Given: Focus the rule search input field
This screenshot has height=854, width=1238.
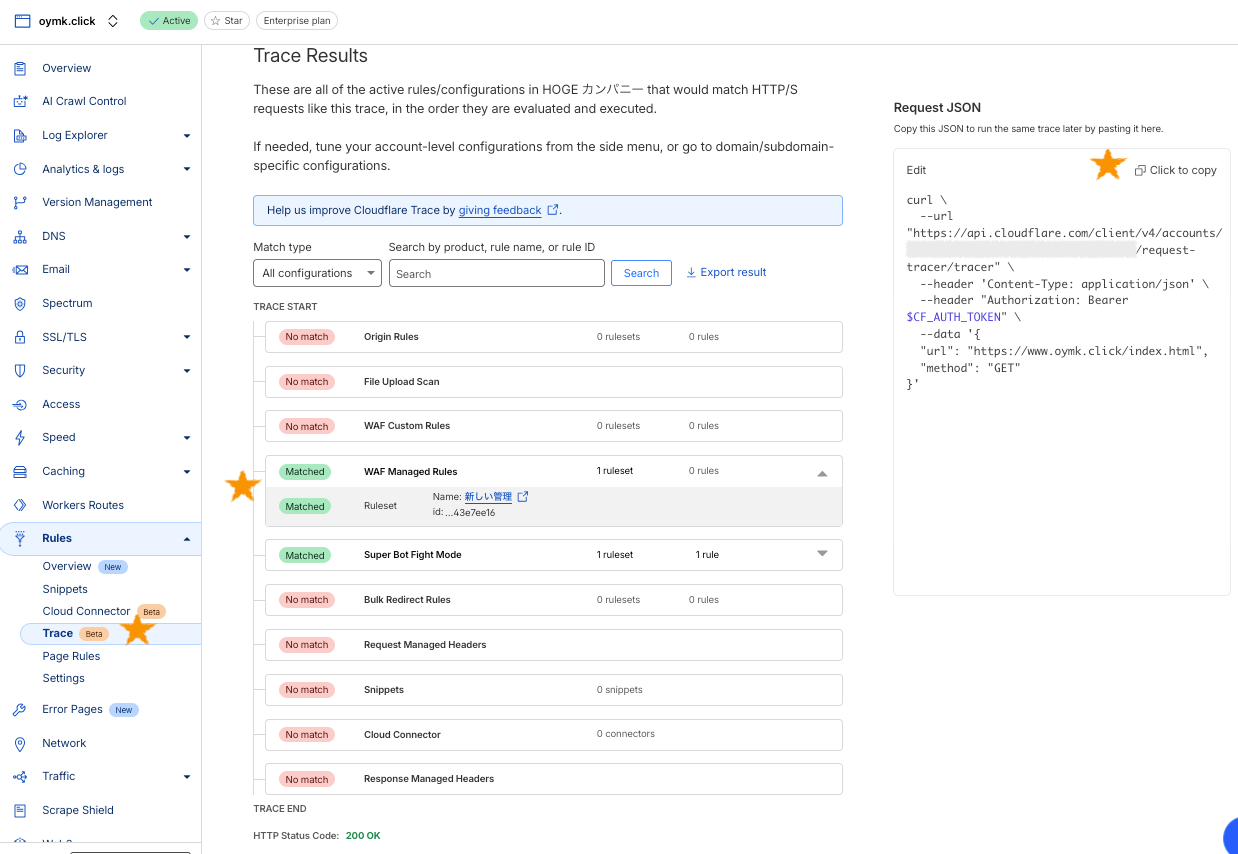Looking at the screenshot, I should coord(496,273).
